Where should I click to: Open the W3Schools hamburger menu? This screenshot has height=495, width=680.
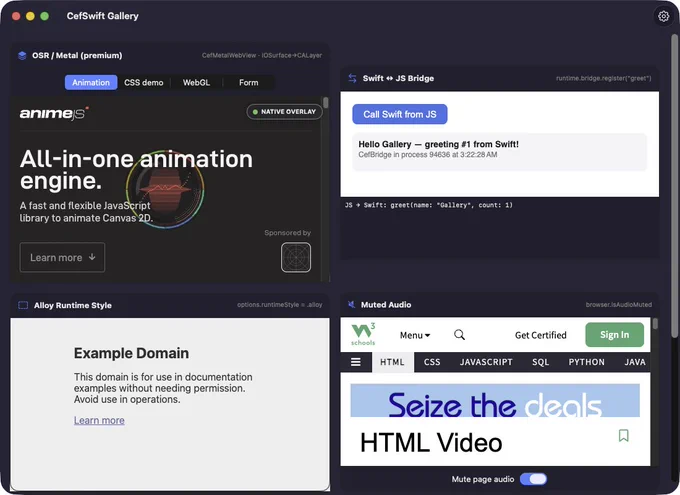[x=356, y=362]
